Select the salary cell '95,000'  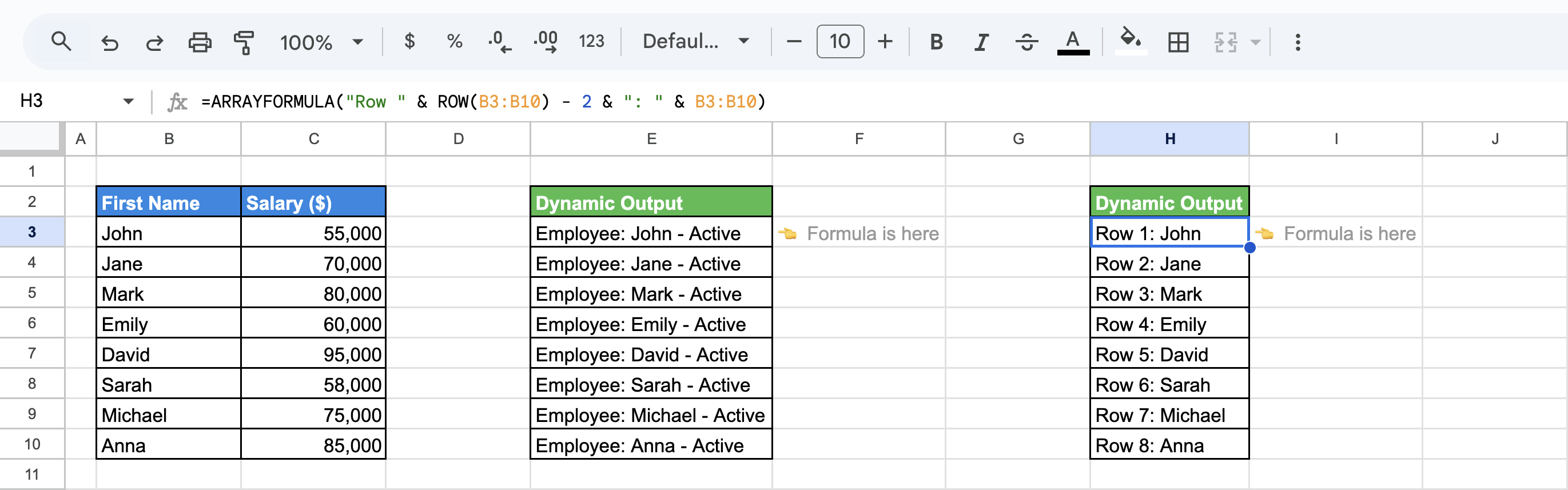coord(313,354)
